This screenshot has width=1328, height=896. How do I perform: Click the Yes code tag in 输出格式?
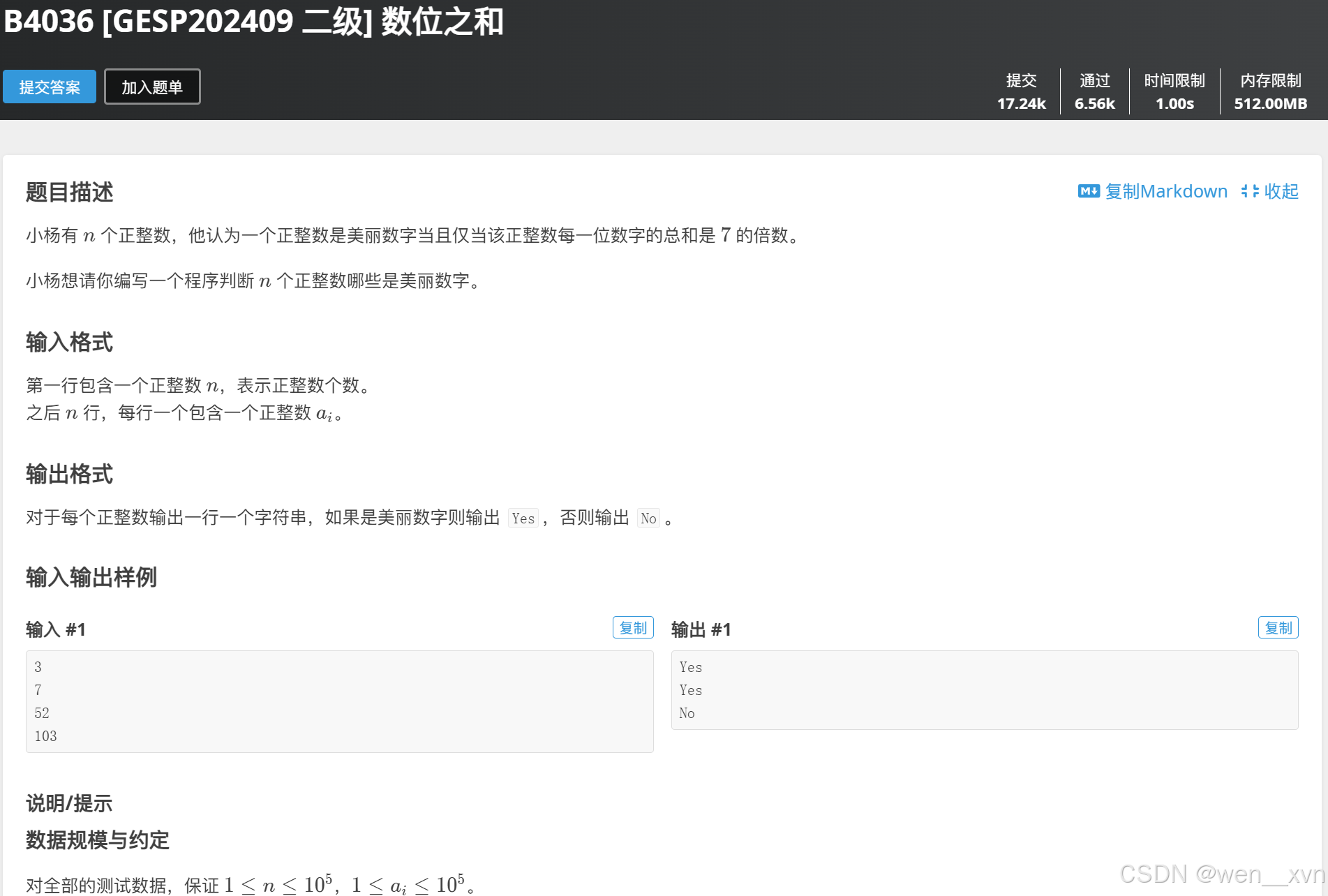coord(523,518)
